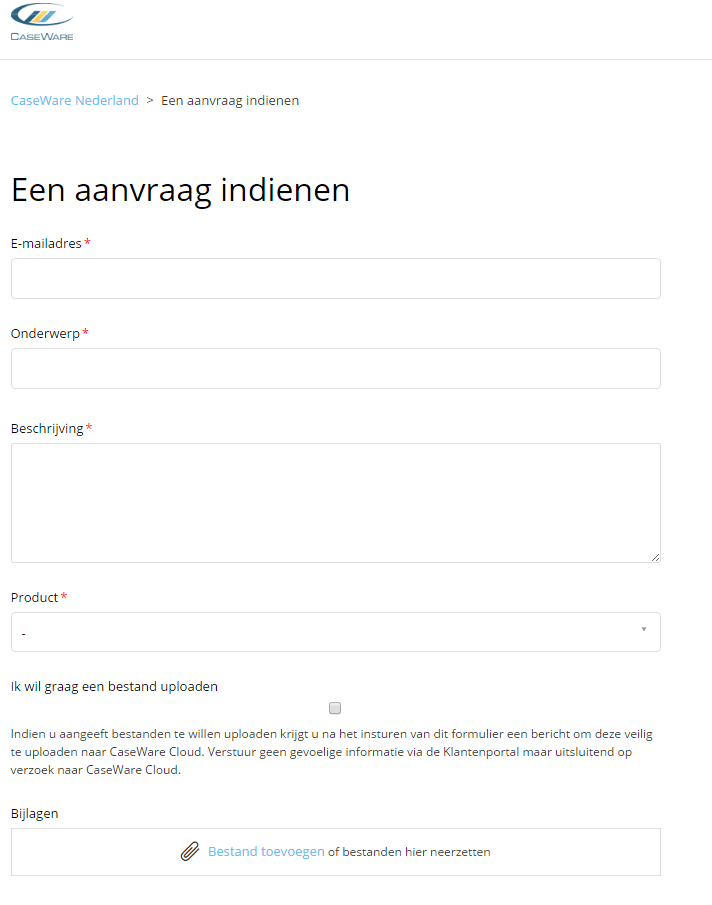
Task: Focus the E-mailadres input field
Action: 336,279
